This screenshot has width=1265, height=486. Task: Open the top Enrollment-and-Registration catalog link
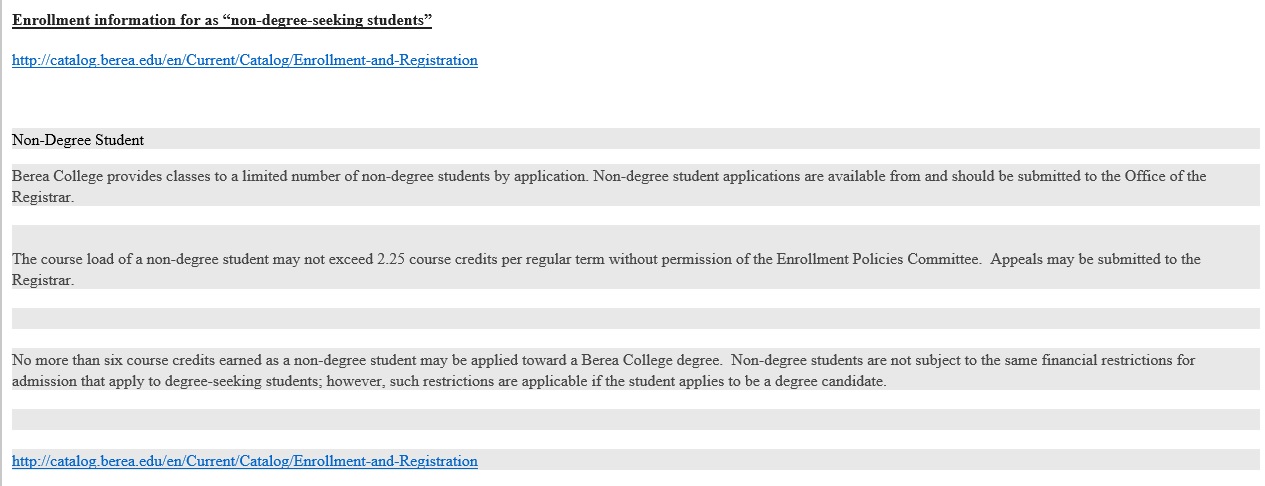point(245,60)
